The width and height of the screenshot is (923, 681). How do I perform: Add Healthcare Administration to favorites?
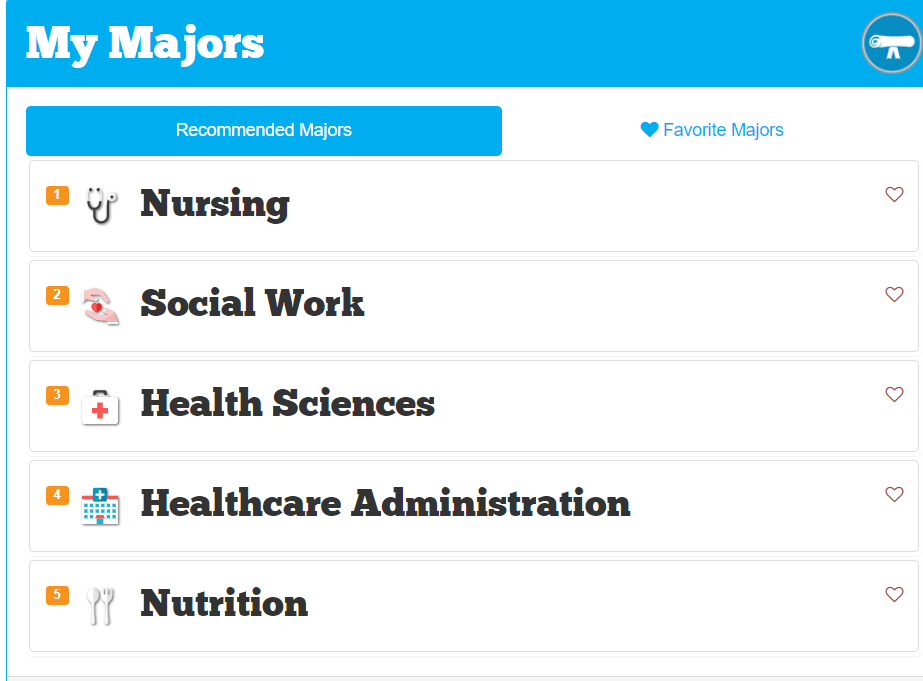tap(894, 494)
